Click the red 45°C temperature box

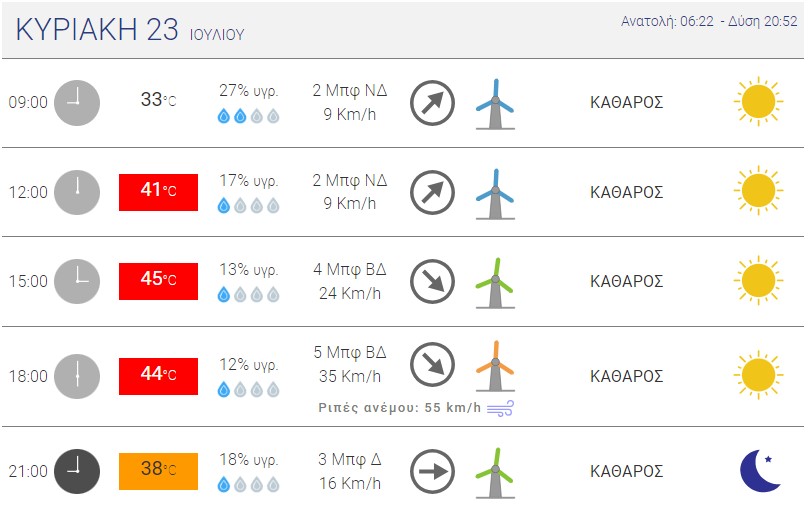(159, 281)
